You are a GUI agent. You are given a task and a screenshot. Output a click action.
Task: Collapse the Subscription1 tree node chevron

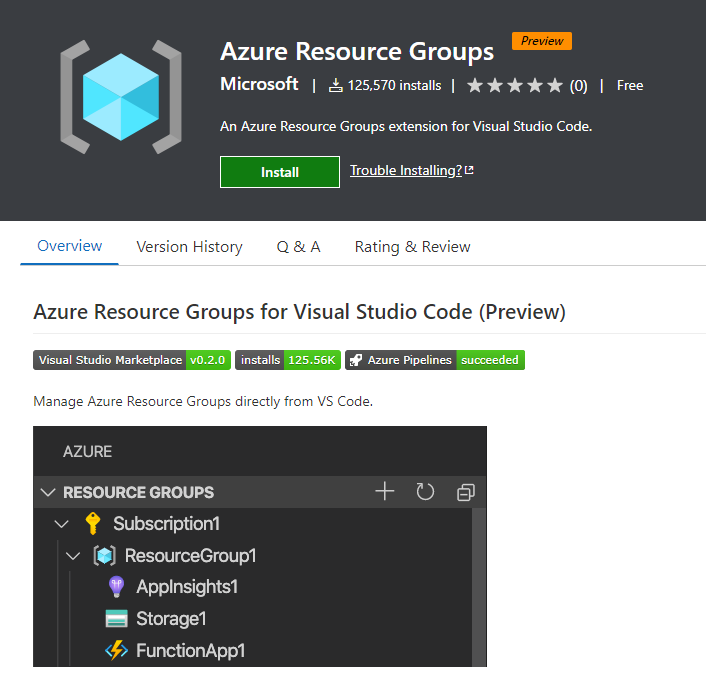coord(62,523)
